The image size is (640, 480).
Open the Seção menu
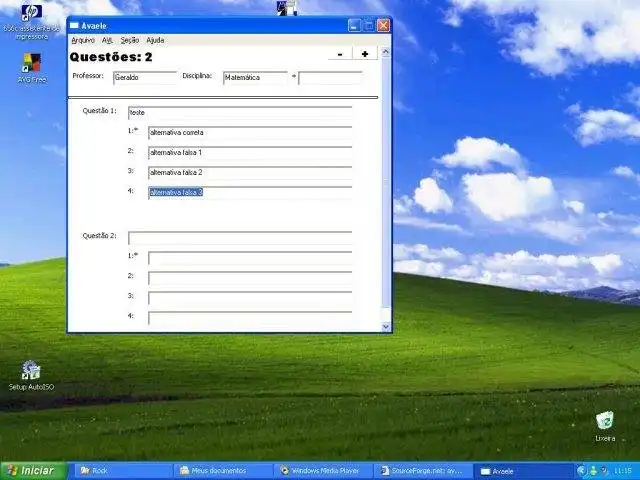(x=130, y=40)
